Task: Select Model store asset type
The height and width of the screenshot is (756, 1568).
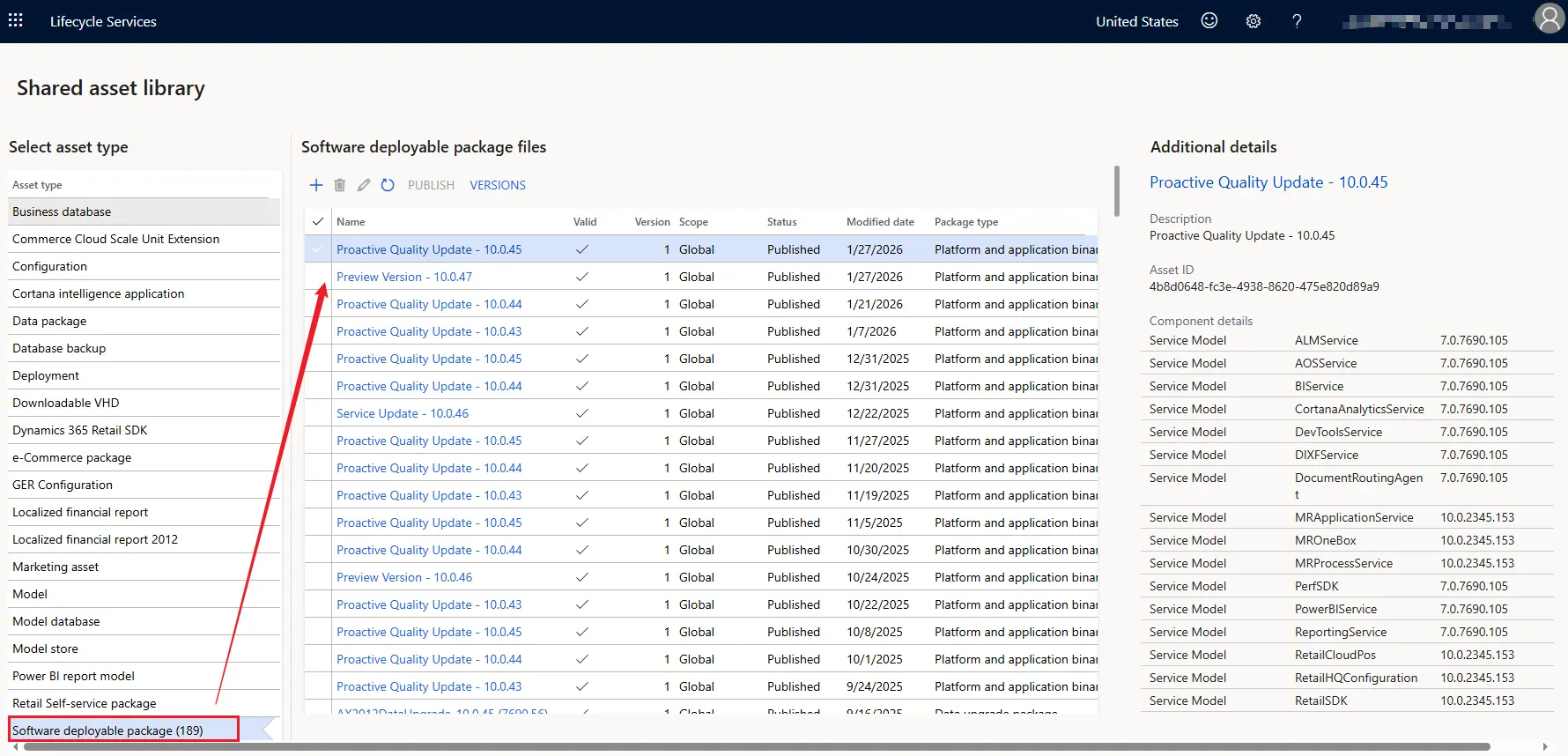Action: [x=144, y=649]
